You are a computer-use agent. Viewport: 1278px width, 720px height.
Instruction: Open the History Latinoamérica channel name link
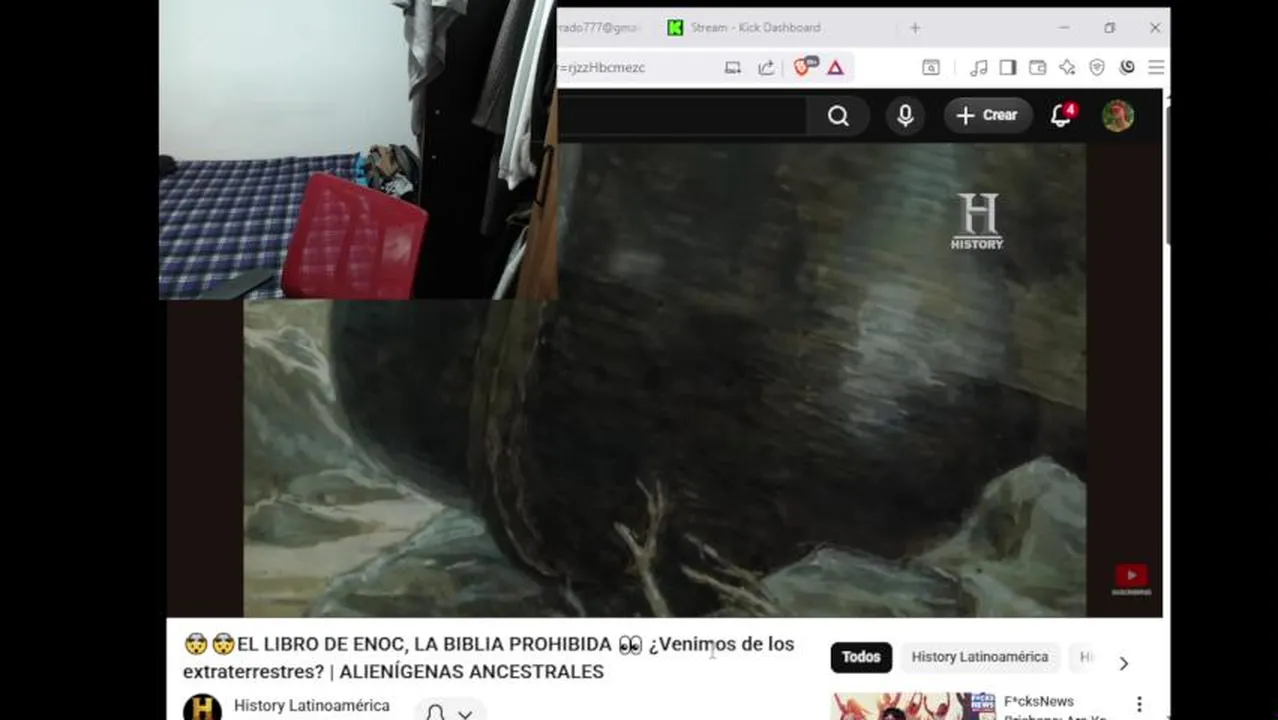pyautogui.click(x=312, y=706)
